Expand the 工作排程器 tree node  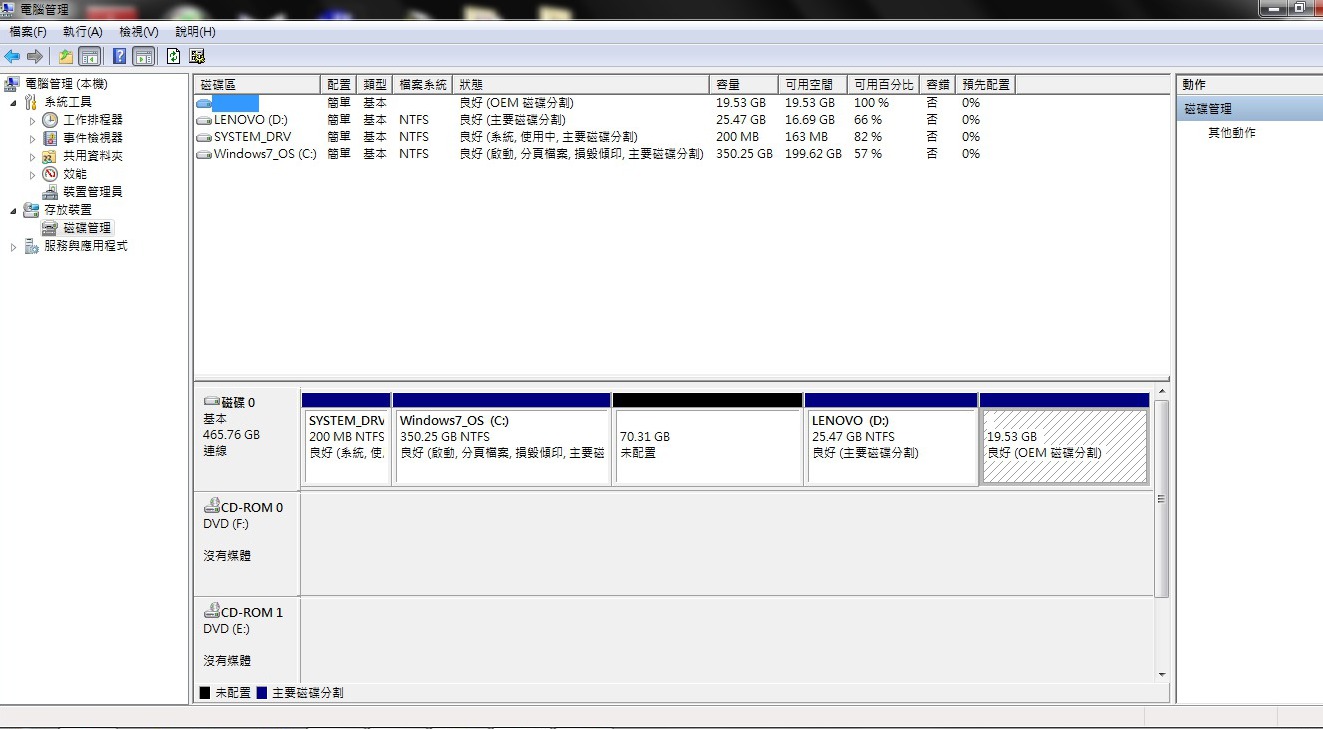[x=32, y=121]
